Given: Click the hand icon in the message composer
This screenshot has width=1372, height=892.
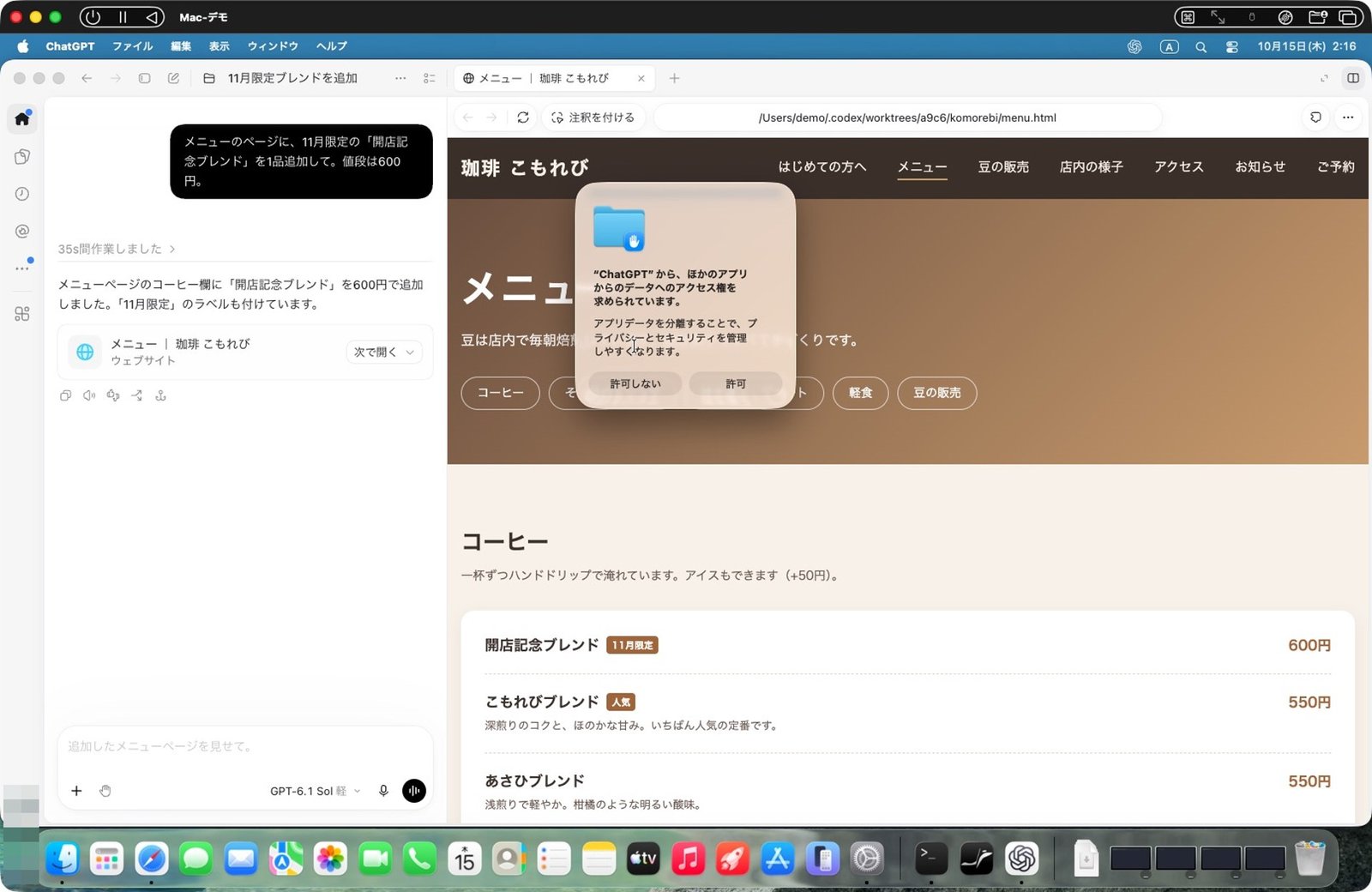Looking at the screenshot, I should (x=105, y=791).
